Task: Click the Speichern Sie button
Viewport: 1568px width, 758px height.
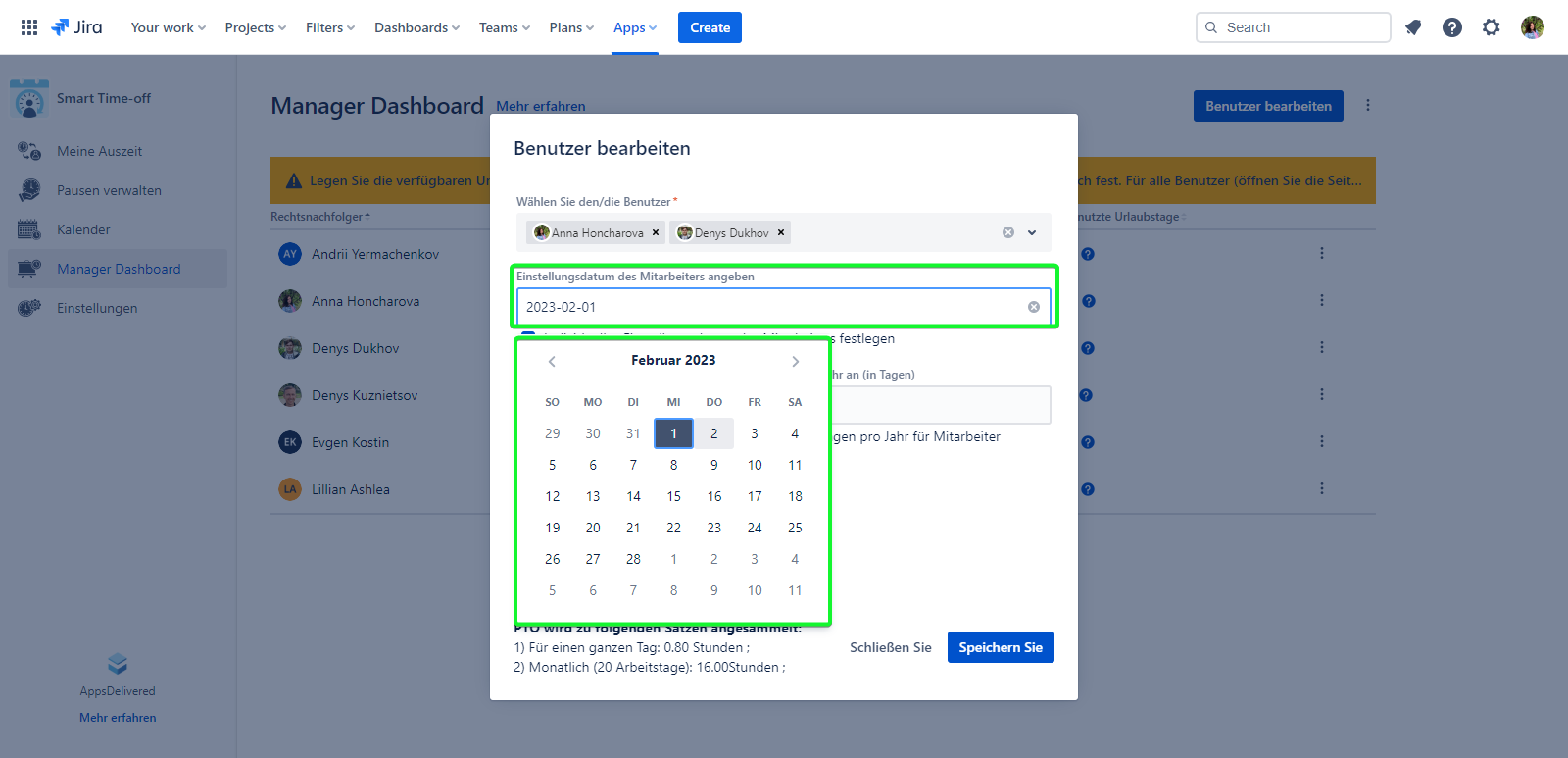Action: pyautogui.click(x=1001, y=647)
